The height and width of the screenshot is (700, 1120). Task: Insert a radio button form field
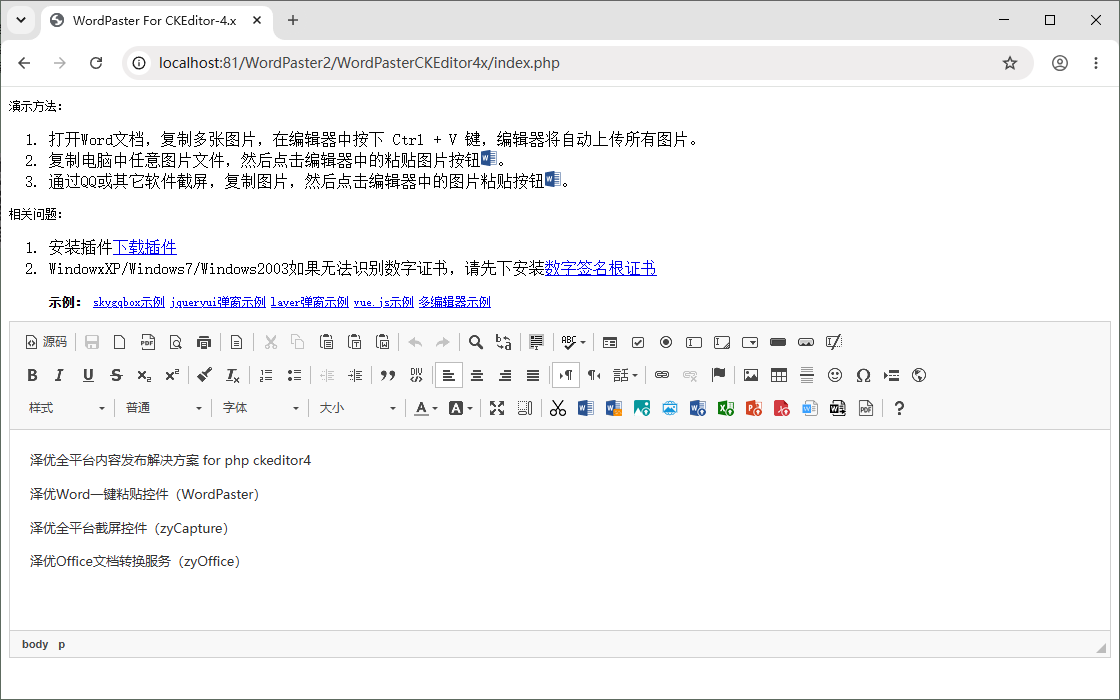tap(666, 342)
